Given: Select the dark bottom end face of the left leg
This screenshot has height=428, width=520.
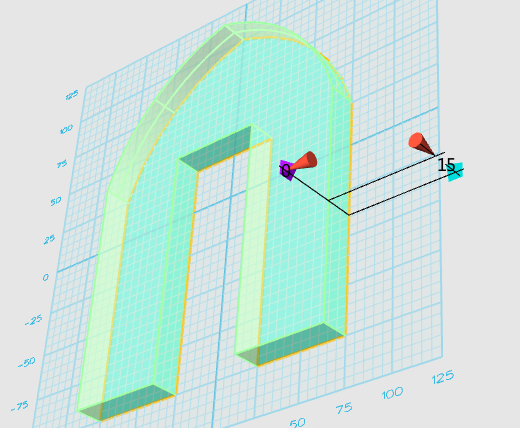Looking at the screenshot, I should (128, 402).
